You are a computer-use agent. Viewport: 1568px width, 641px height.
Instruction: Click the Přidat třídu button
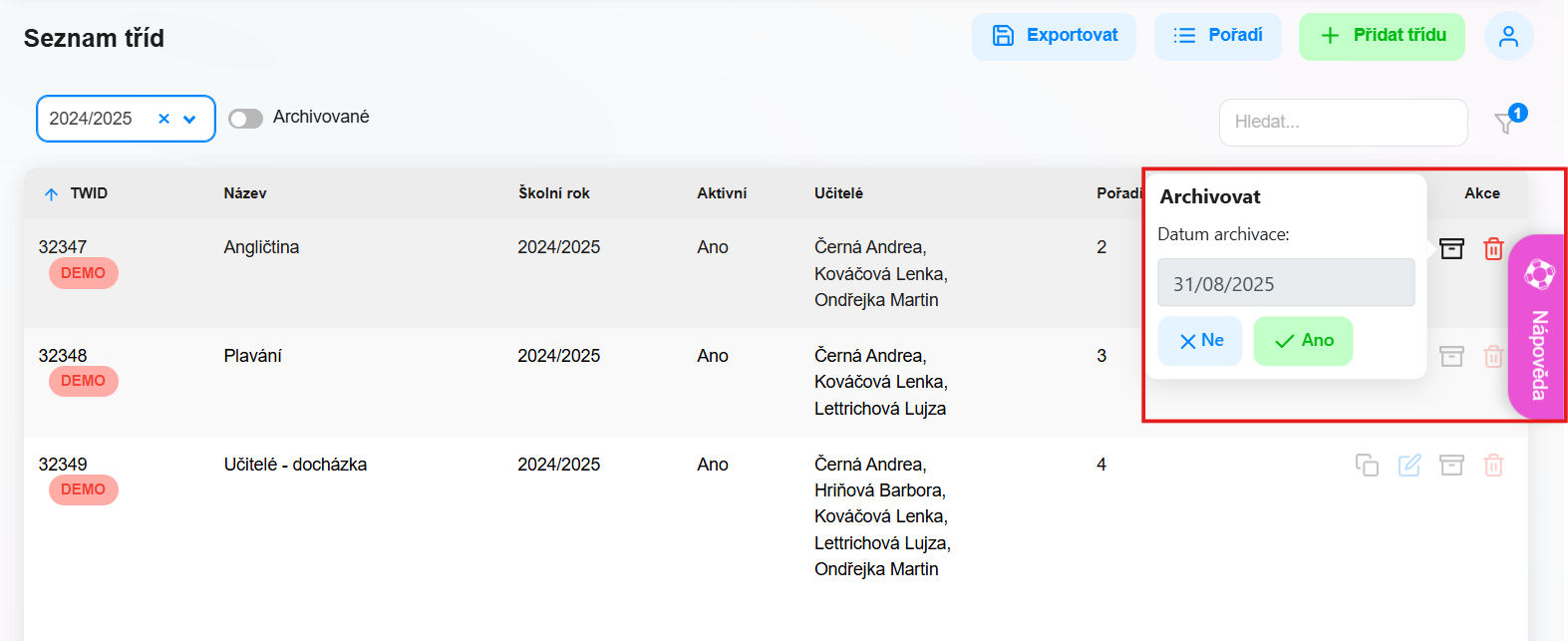click(1382, 37)
